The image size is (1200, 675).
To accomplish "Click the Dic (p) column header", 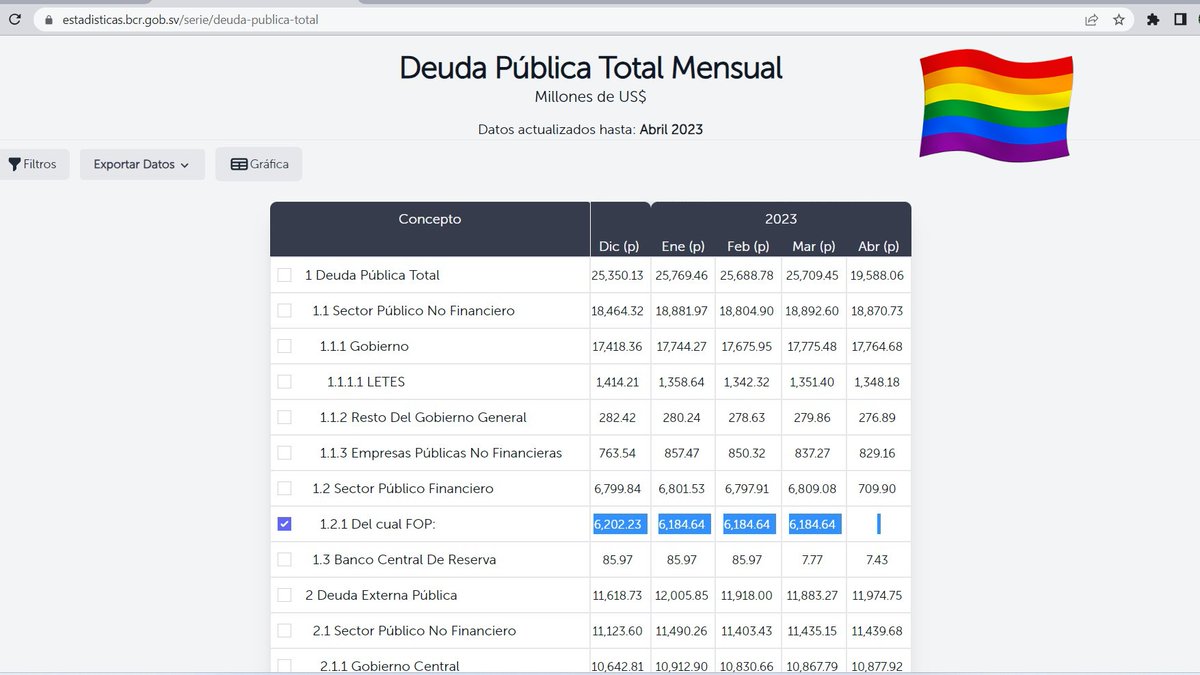I will click(619, 246).
